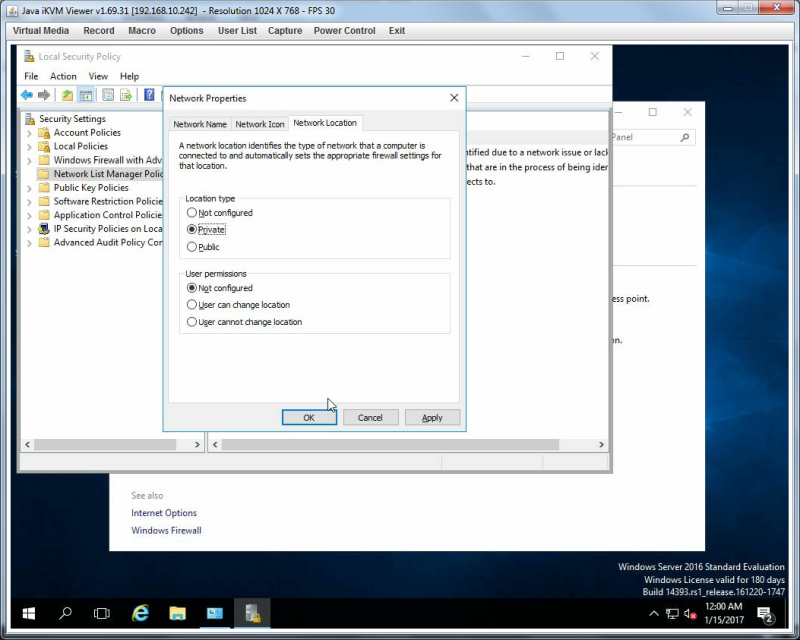The image size is (800, 640).
Task: Click the blue Help toolbar icon
Action: point(149,95)
